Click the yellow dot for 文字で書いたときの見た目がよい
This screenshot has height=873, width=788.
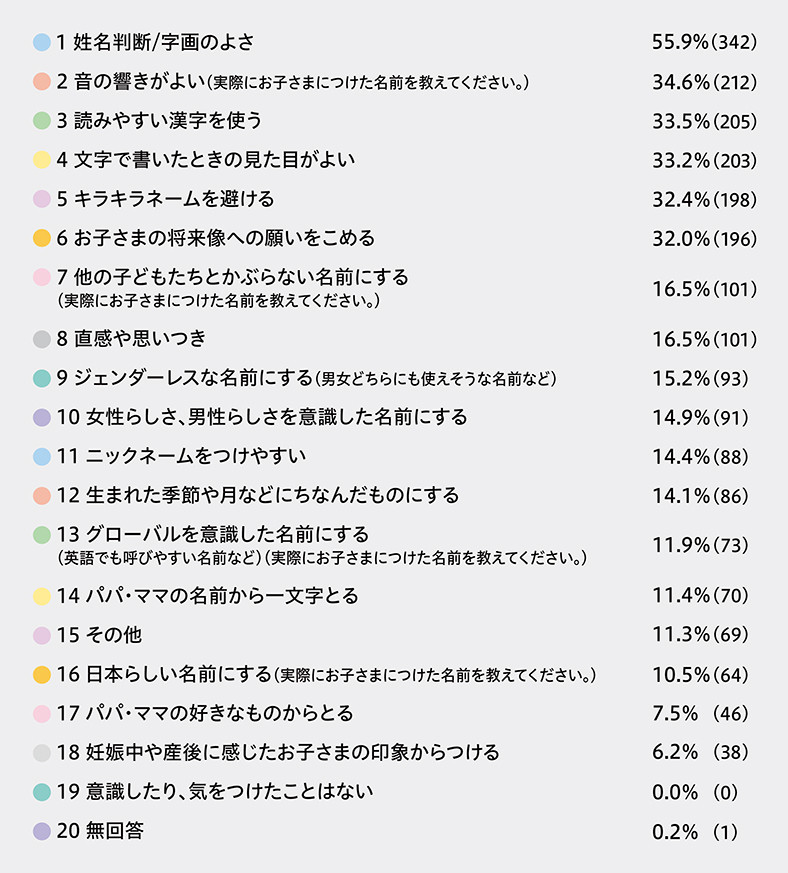click(x=41, y=160)
